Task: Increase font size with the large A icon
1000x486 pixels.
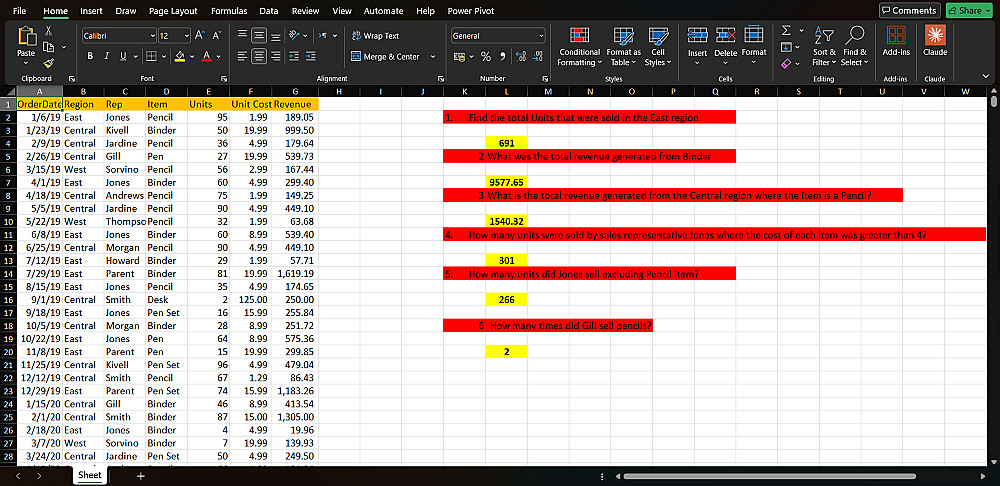Action: [x=200, y=36]
